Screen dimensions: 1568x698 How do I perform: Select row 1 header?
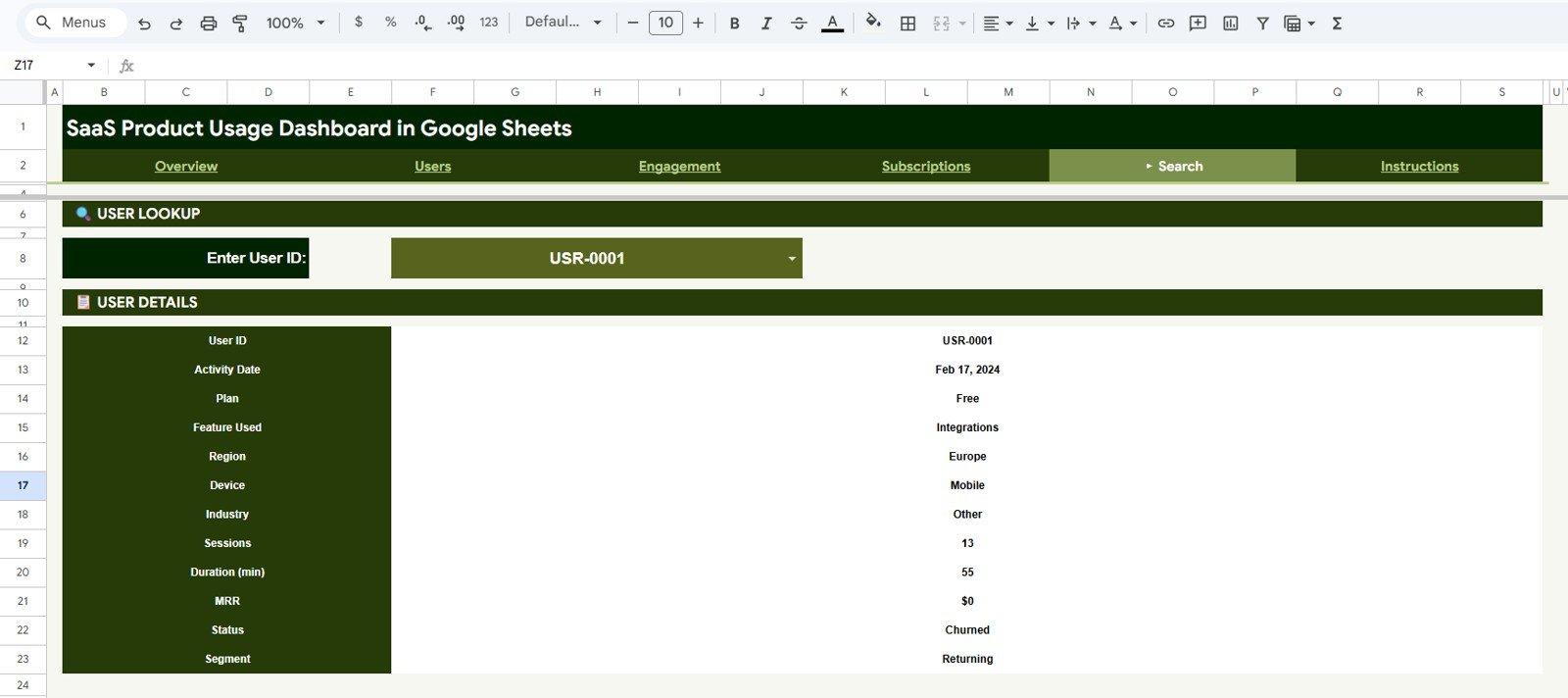pos(23,126)
